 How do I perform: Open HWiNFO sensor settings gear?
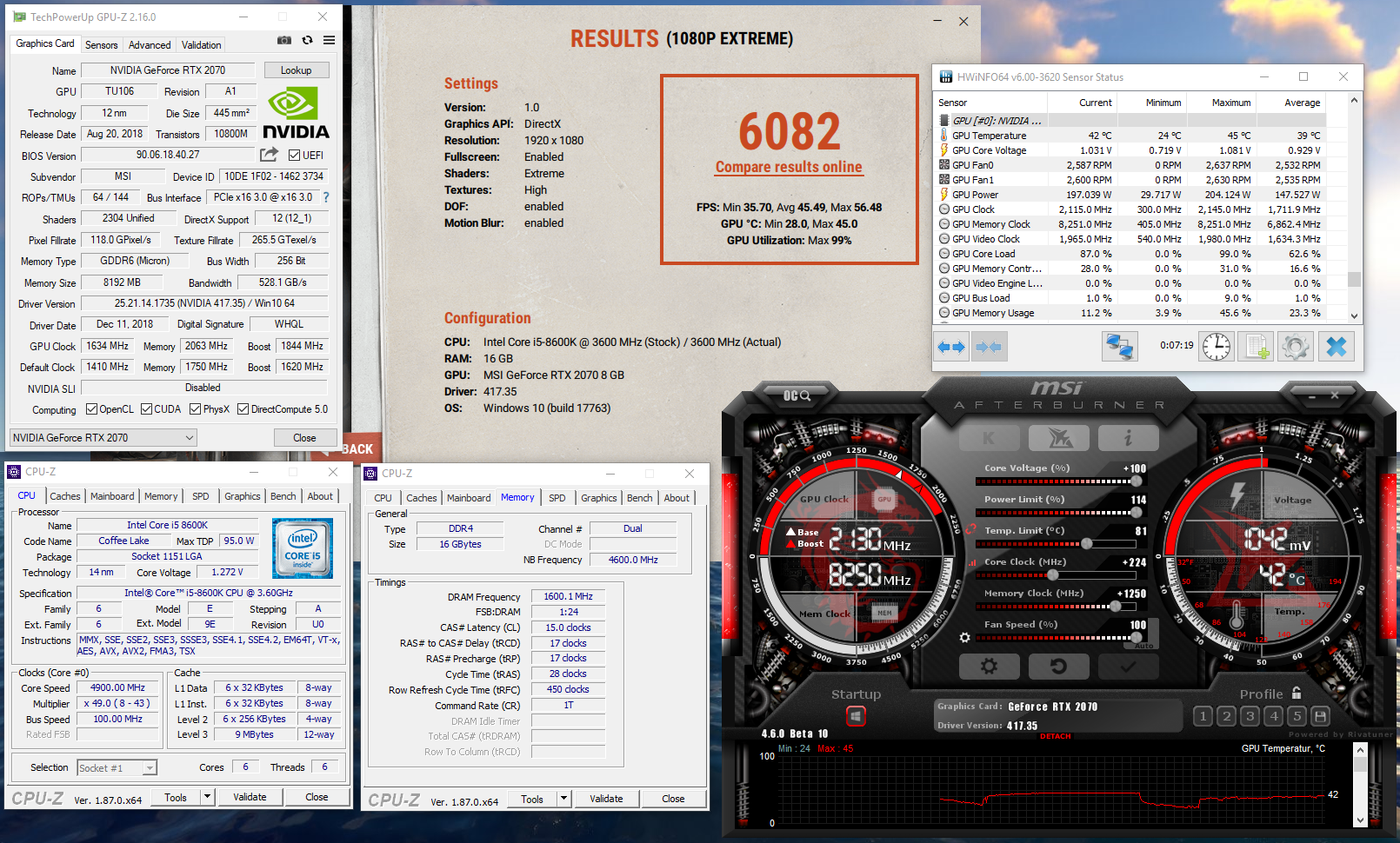tap(1296, 348)
